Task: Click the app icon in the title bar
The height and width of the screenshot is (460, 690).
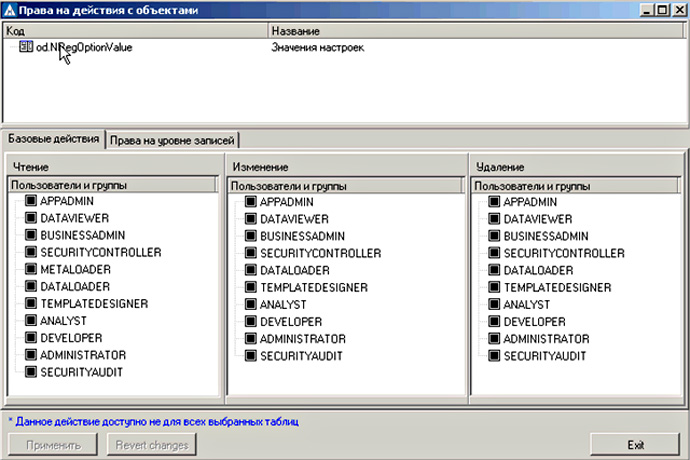Action: (11, 10)
